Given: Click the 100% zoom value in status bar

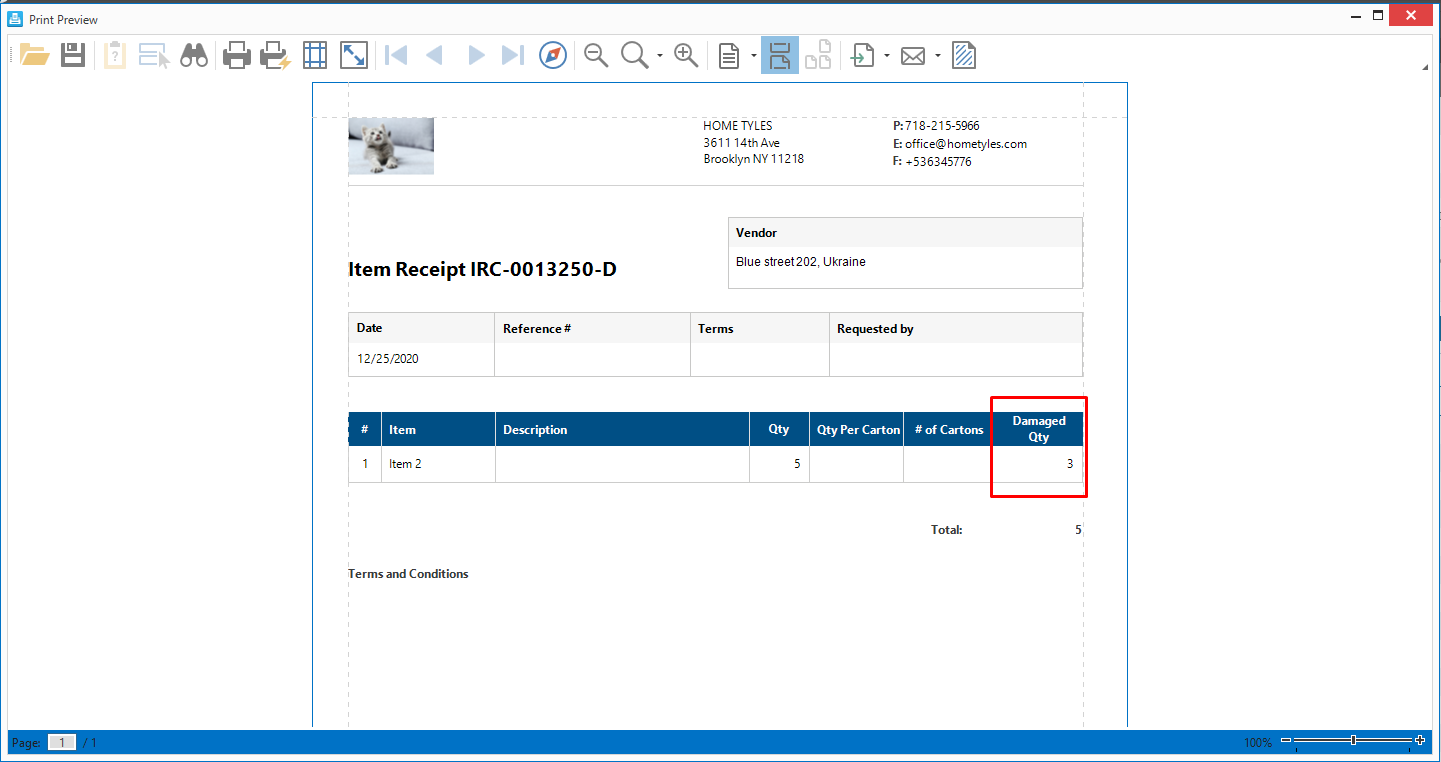Looking at the screenshot, I should [1258, 743].
